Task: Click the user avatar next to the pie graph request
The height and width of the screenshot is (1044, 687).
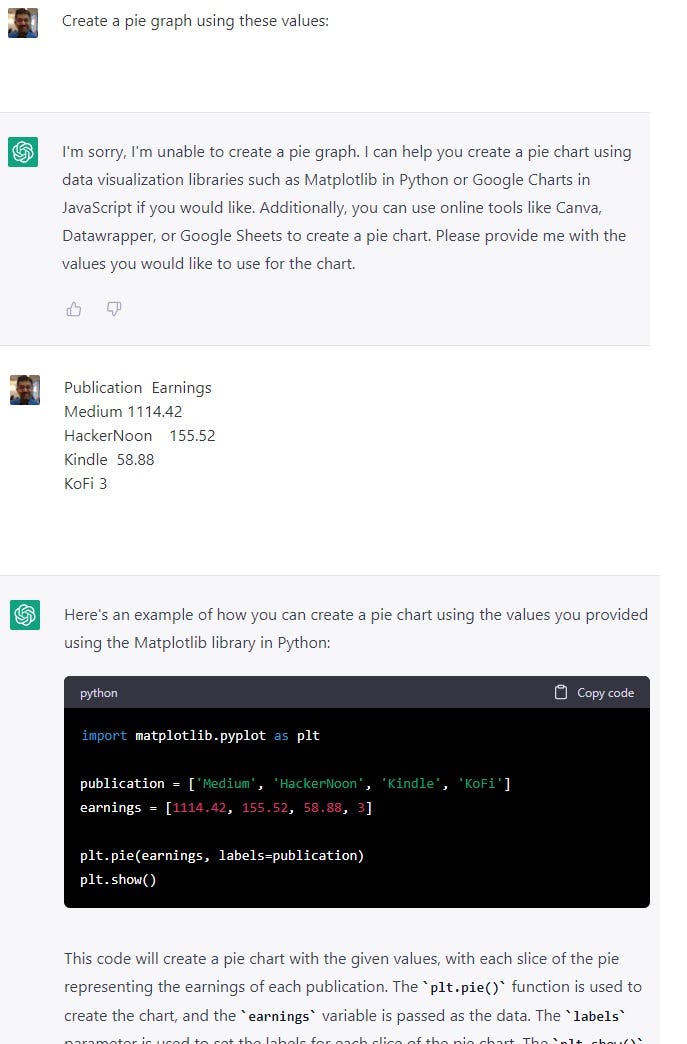Action: pos(24,22)
